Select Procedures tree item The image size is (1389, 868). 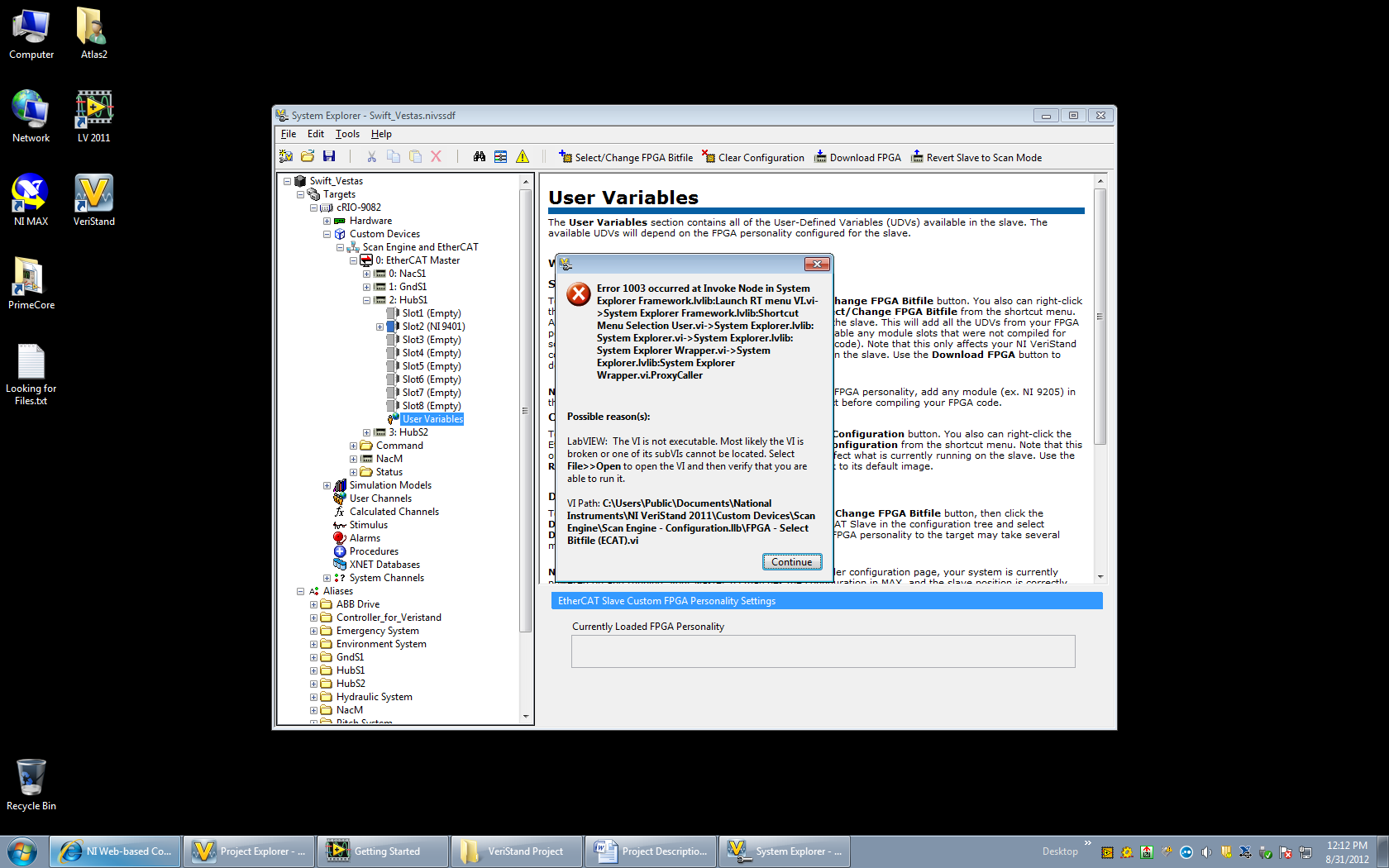pos(374,551)
